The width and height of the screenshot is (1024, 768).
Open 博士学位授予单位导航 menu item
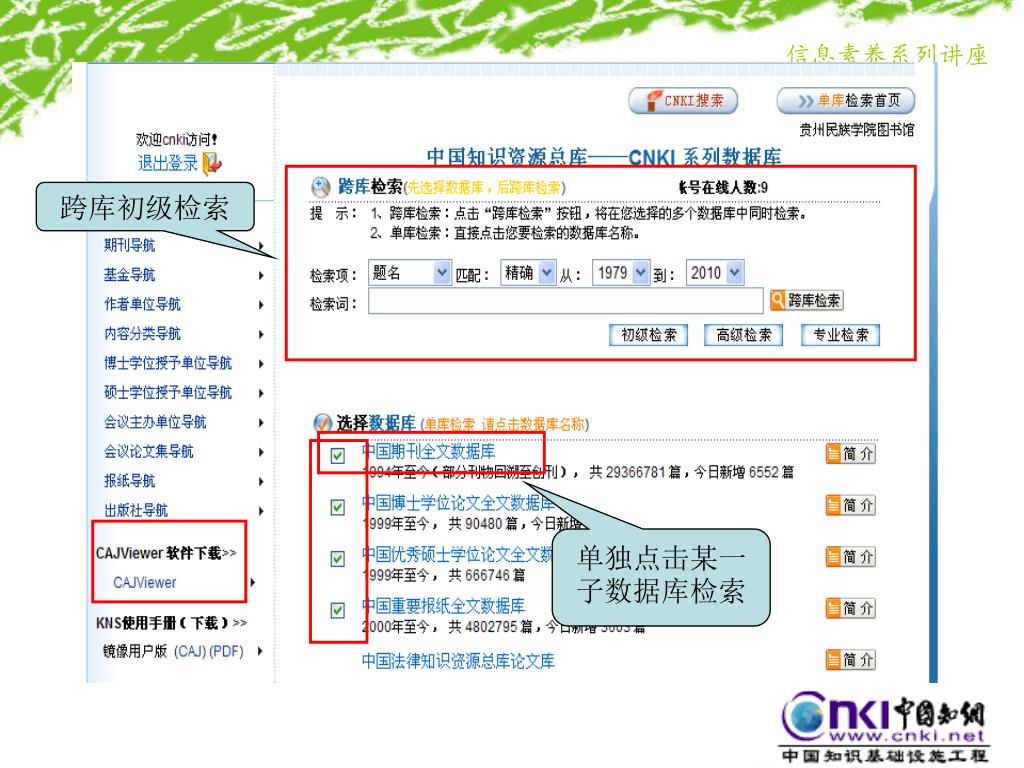click(168, 362)
